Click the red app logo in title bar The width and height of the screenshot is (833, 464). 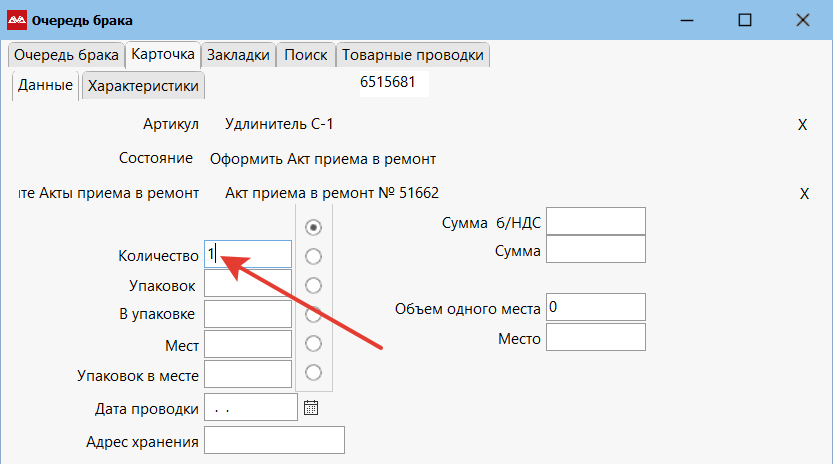(17, 20)
